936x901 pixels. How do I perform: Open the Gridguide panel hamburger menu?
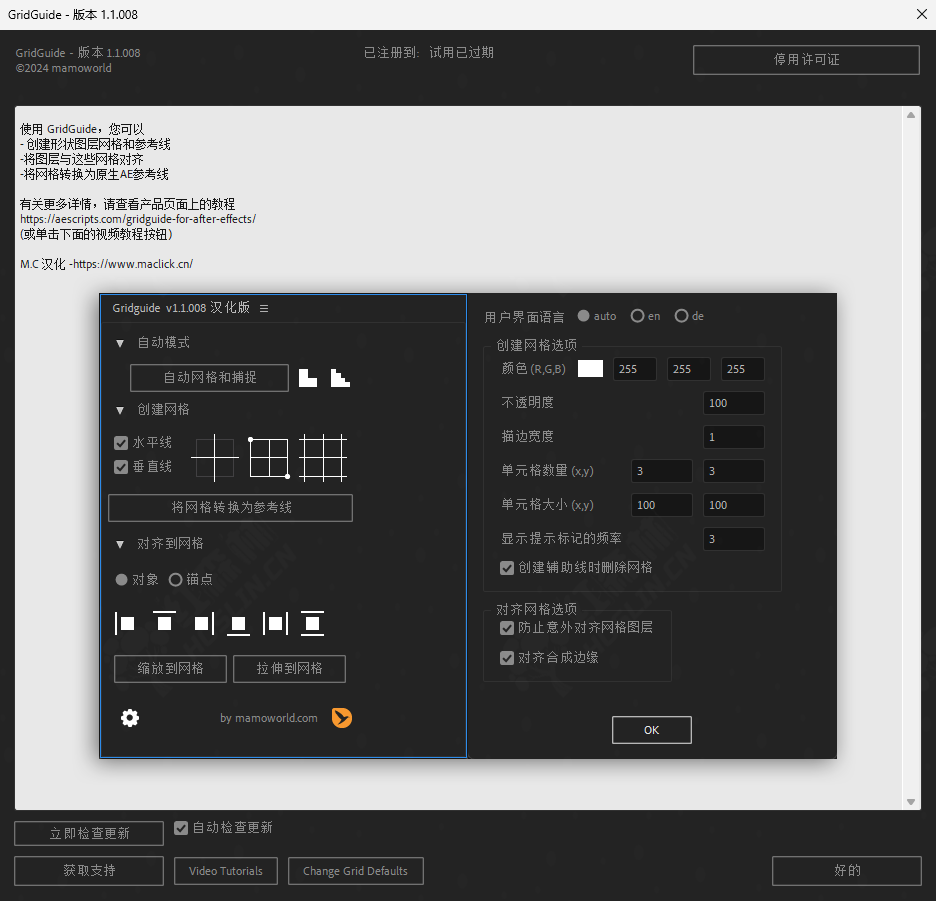(264, 308)
